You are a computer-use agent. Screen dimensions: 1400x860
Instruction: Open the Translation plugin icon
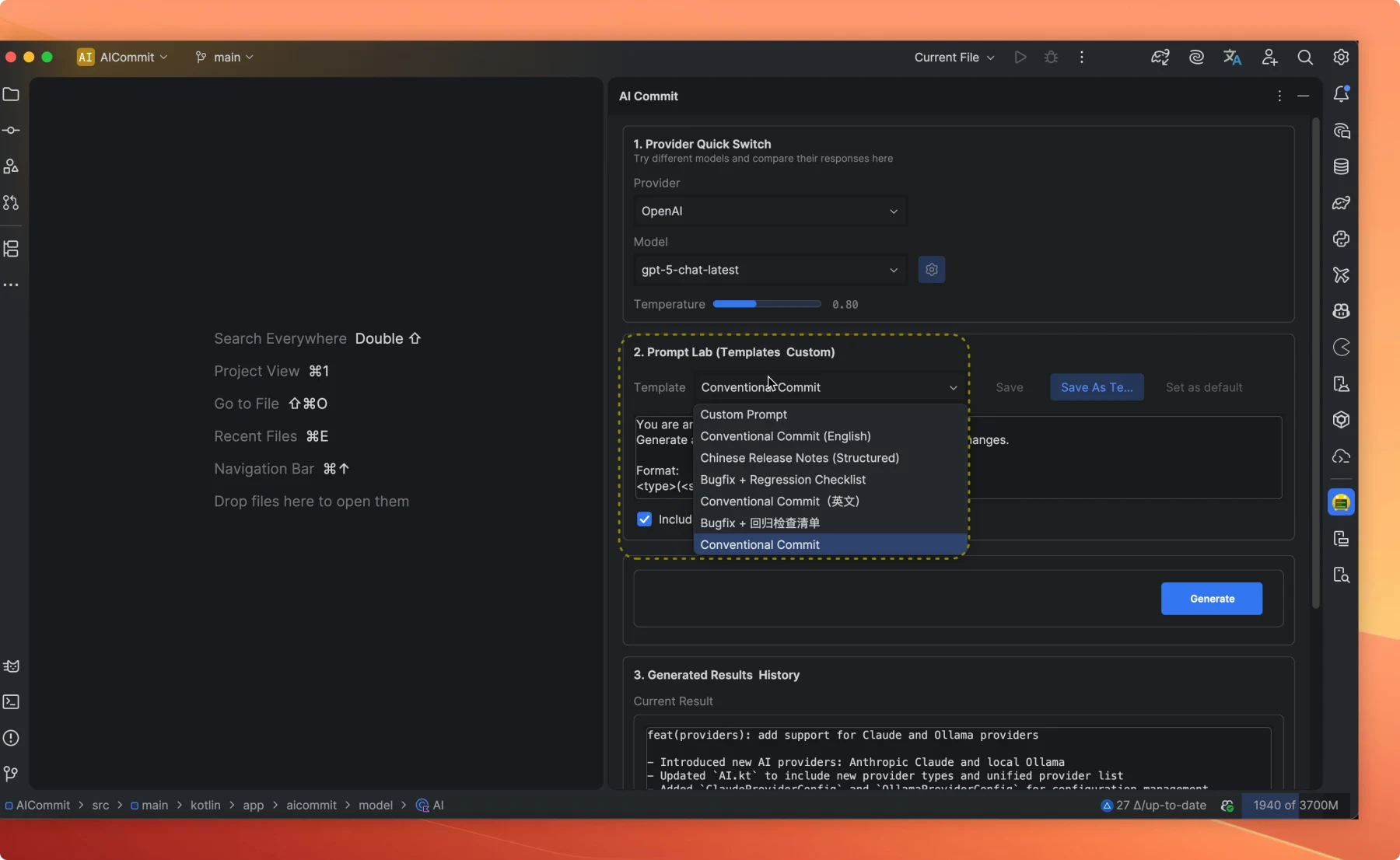(x=1234, y=57)
